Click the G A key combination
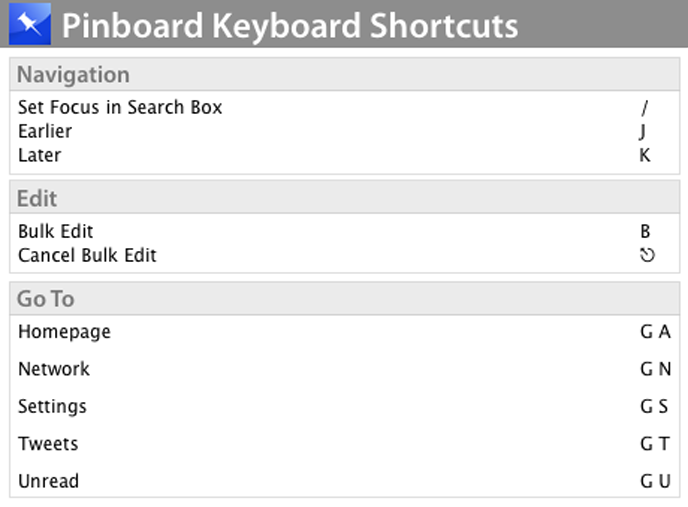Screen dimensions: 688x507 click(655, 332)
